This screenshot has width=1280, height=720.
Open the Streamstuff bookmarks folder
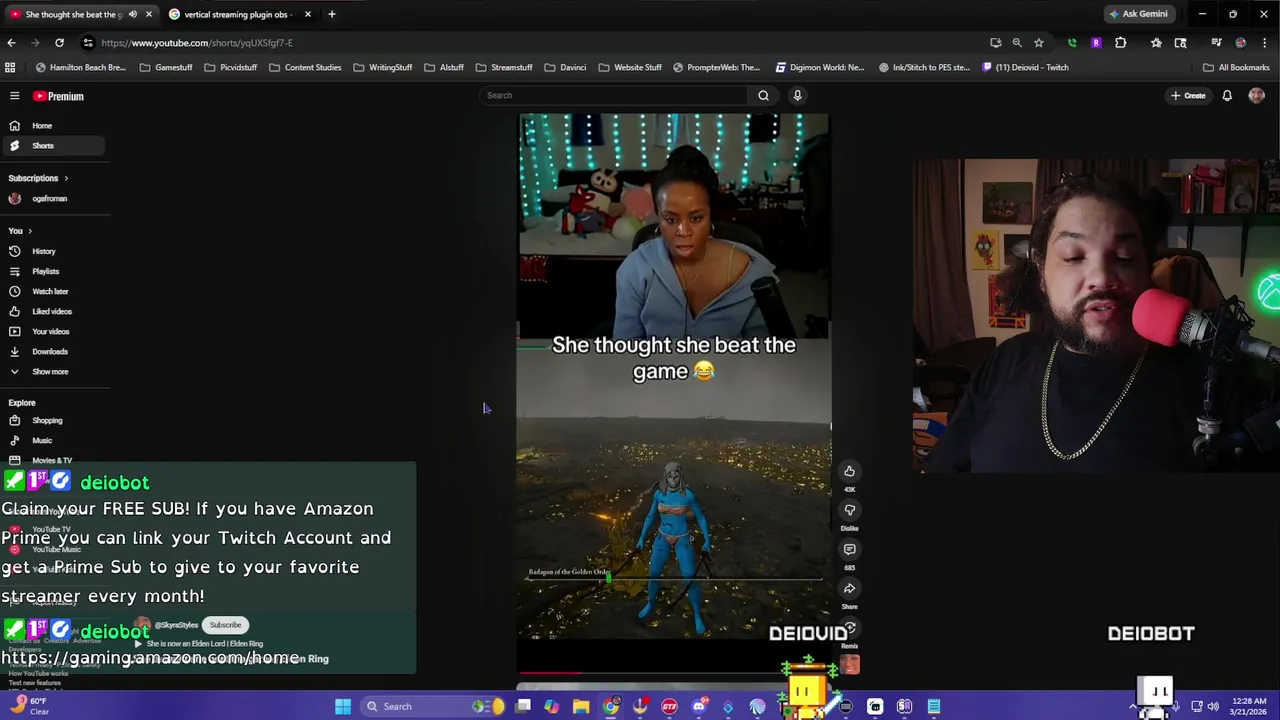pyautogui.click(x=504, y=67)
